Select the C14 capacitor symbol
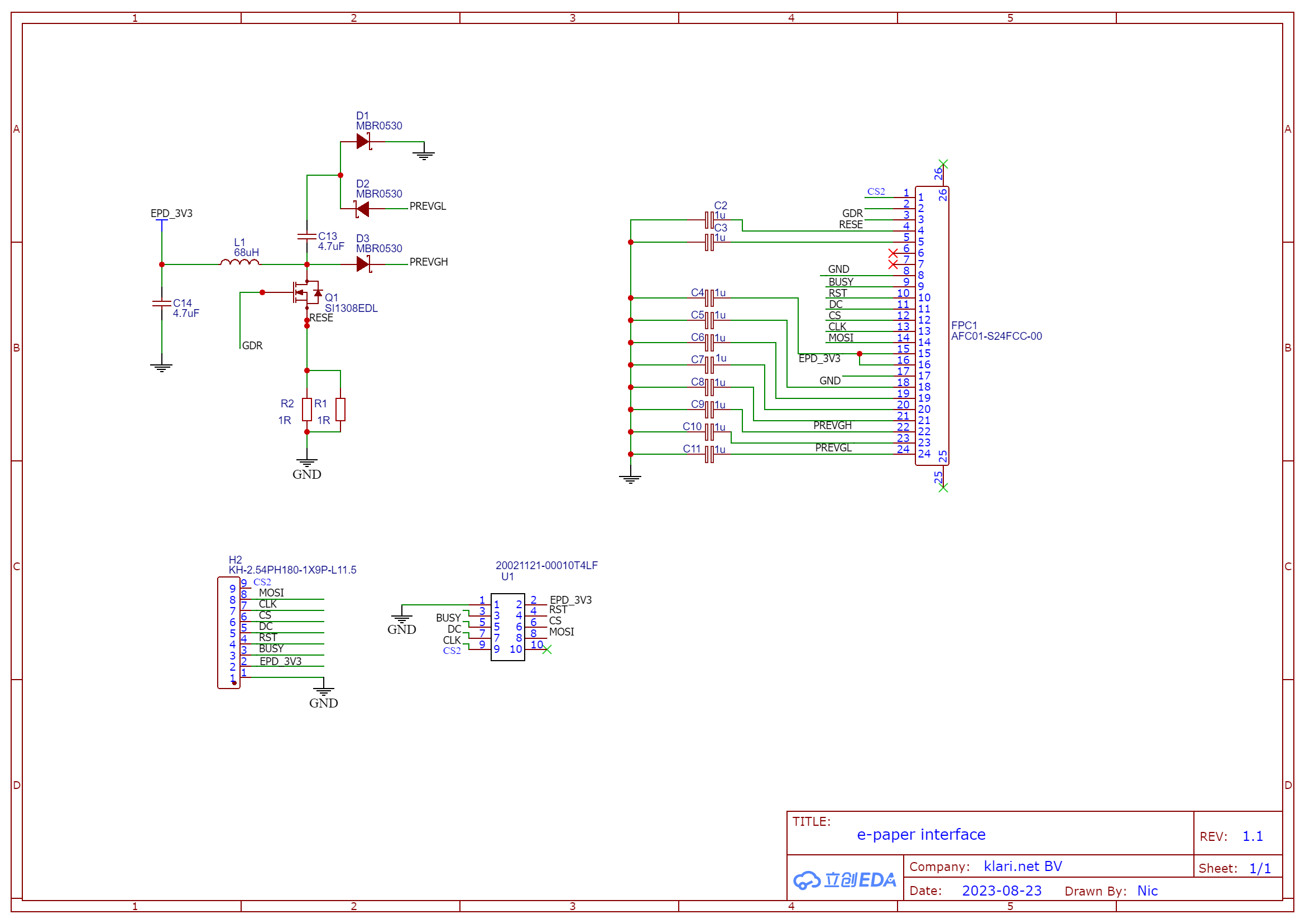The width and height of the screenshot is (1305, 924). pyautogui.click(x=162, y=304)
